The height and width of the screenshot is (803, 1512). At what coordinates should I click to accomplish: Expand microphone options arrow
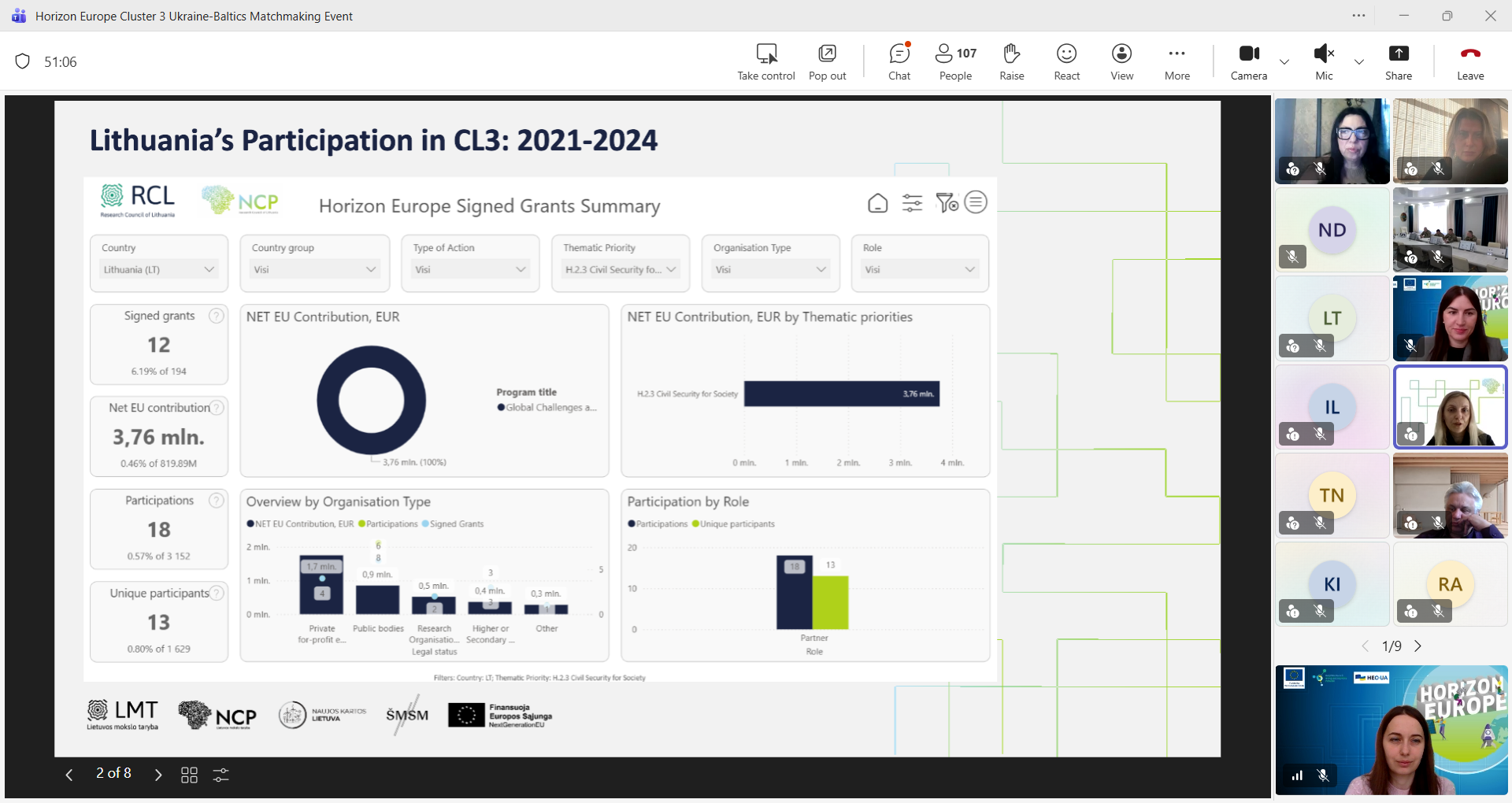pos(1359,62)
